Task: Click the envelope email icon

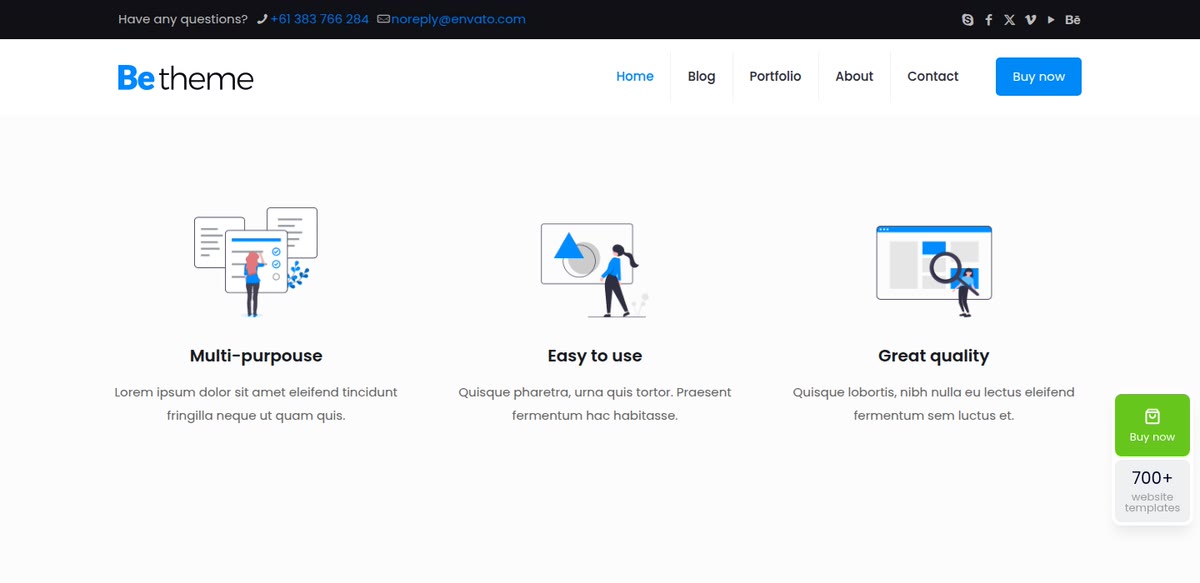Action: pyautogui.click(x=383, y=19)
